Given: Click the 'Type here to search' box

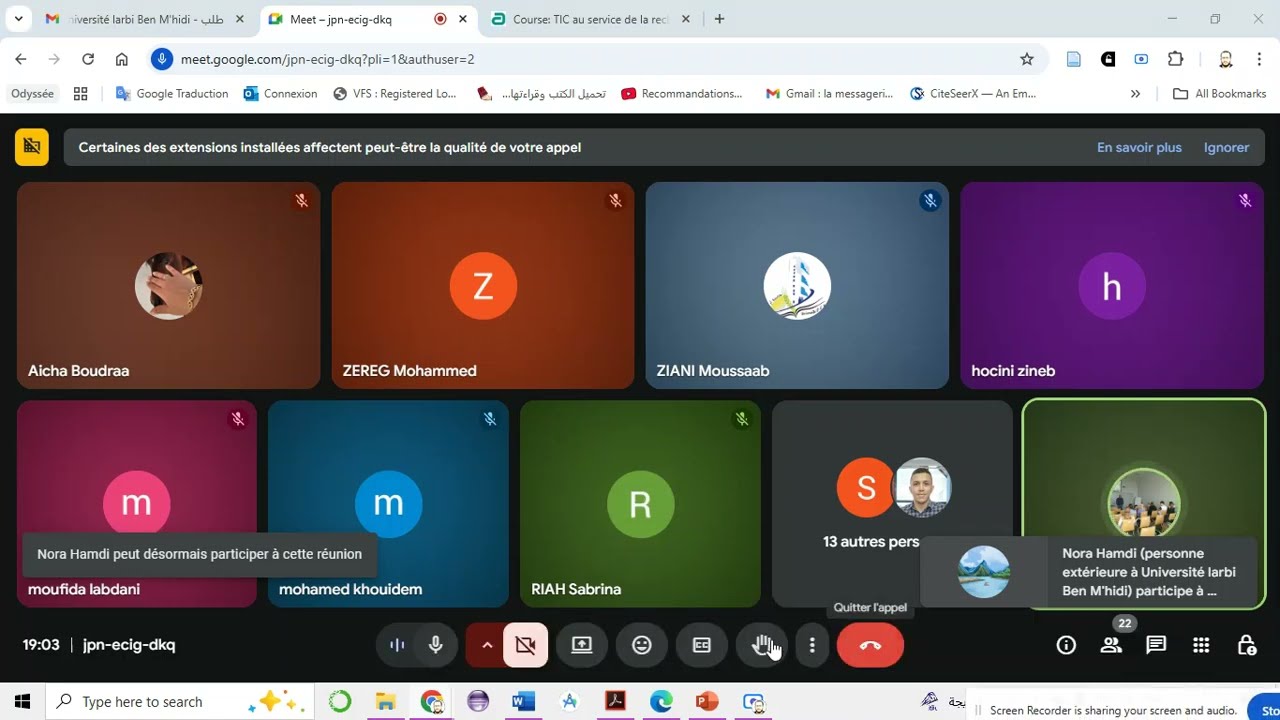Looking at the screenshot, I should point(180,702).
